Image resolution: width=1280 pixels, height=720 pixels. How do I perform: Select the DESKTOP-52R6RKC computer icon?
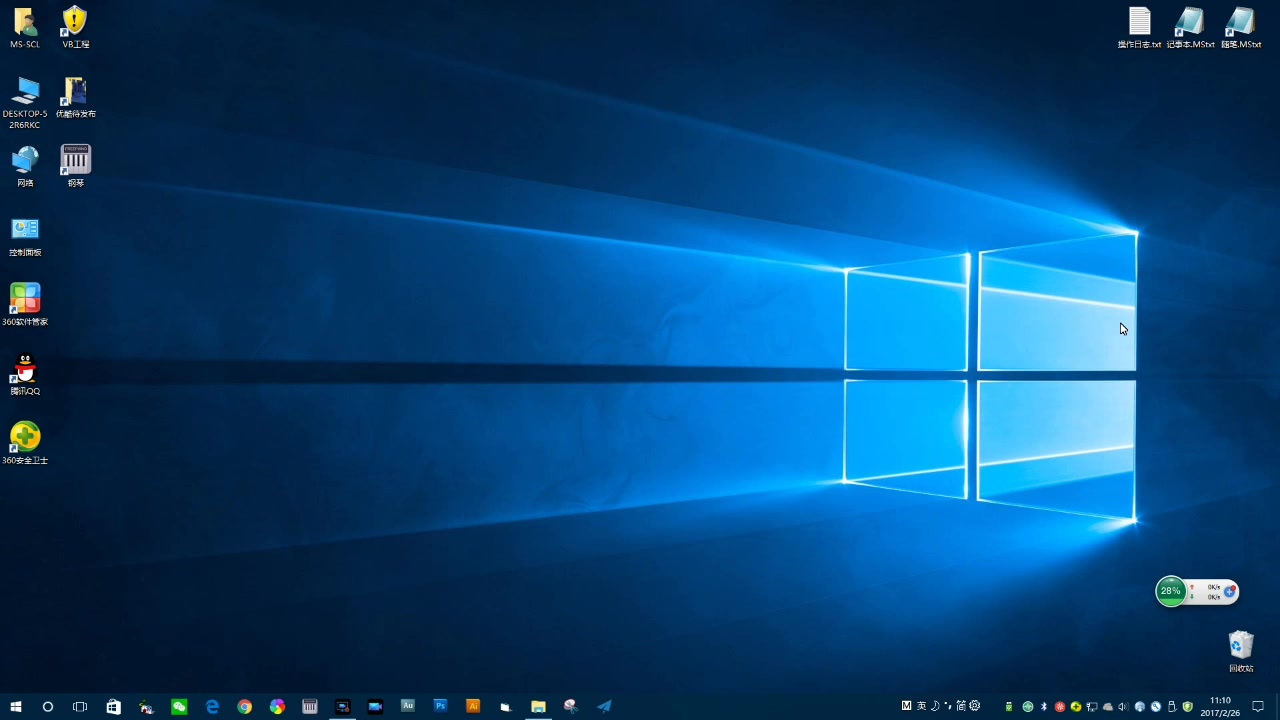click(25, 103)
